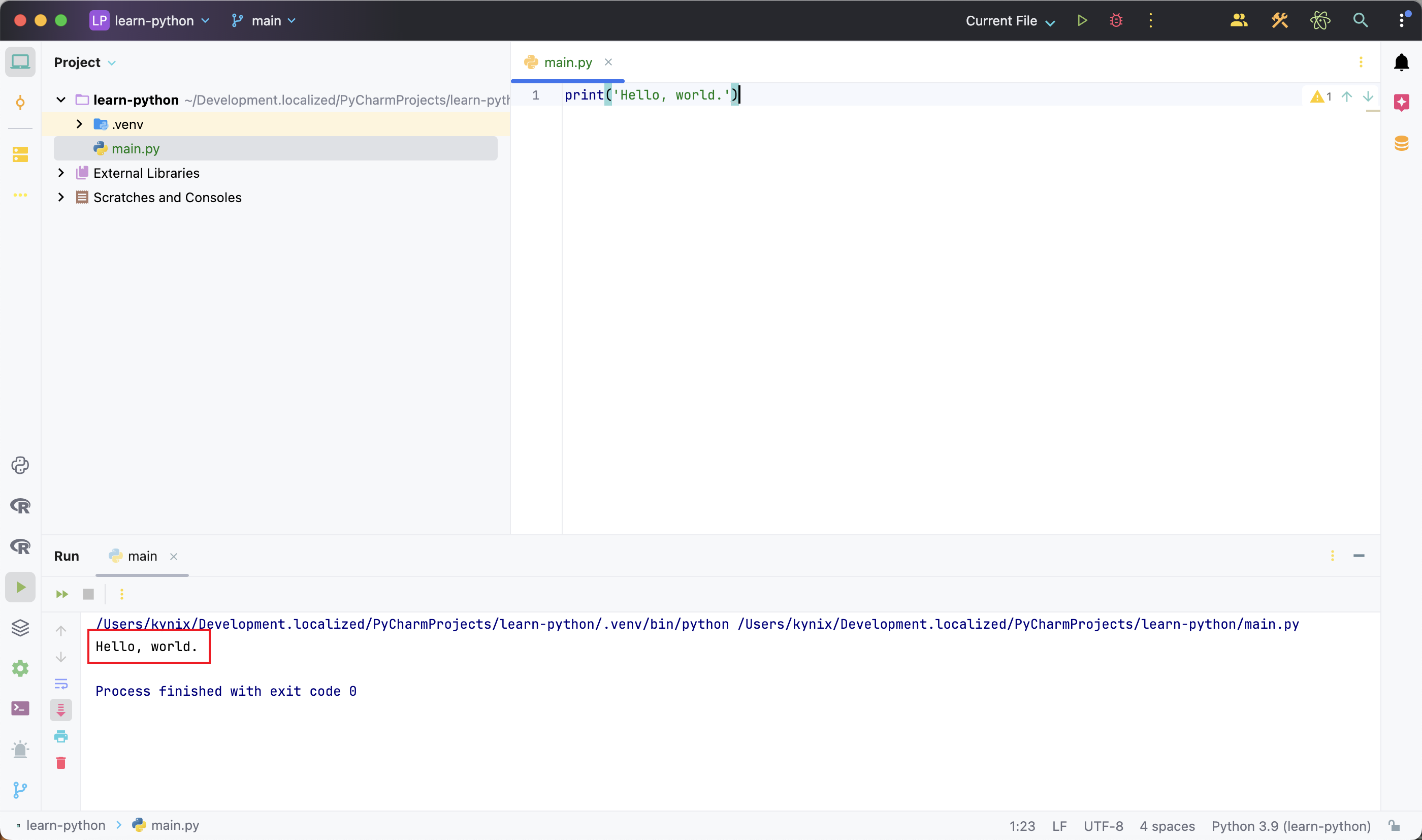
Task: Open the Problems tool window
Action: point(20,750)
